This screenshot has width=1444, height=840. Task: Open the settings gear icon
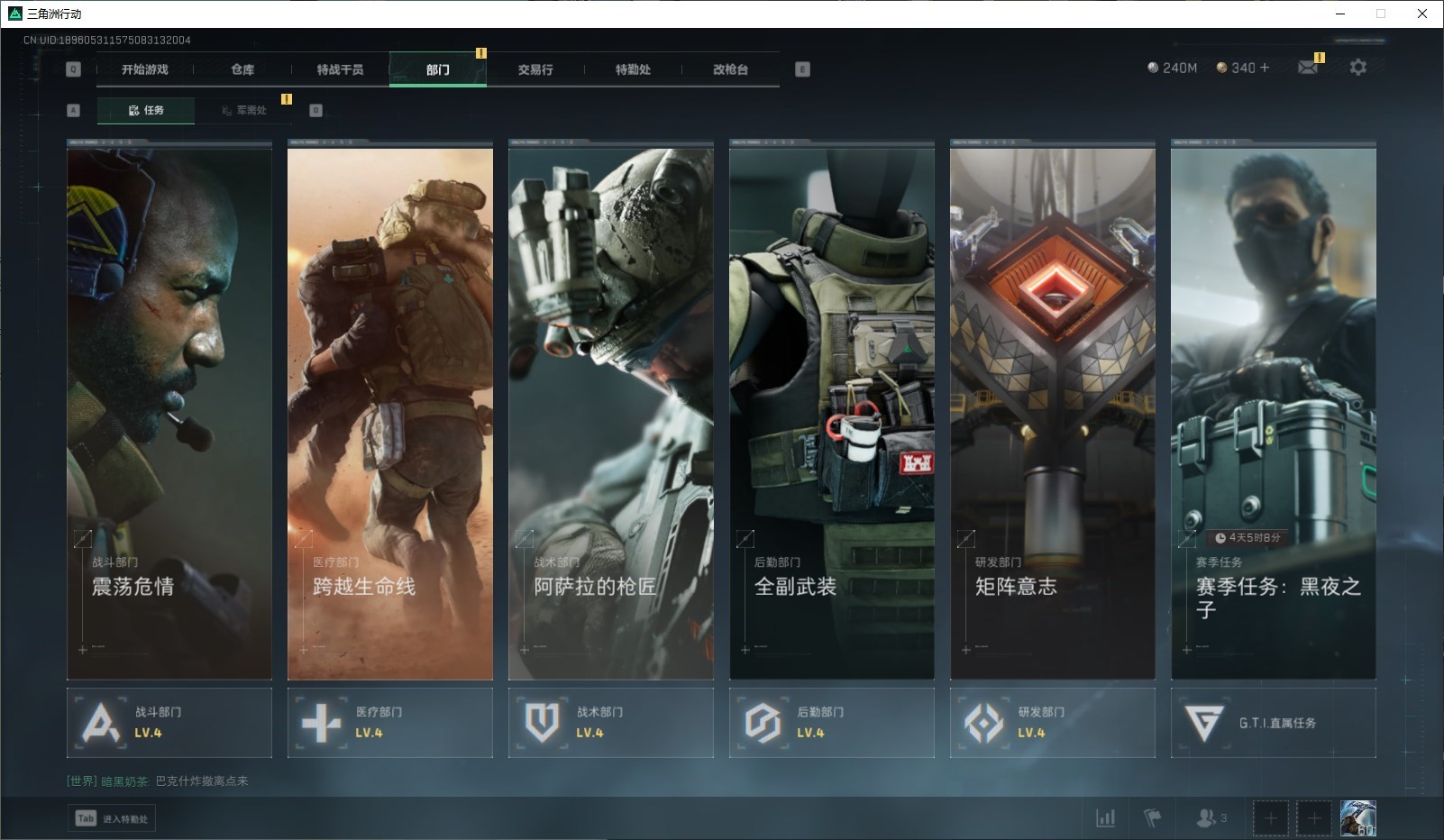(1358, 68)
